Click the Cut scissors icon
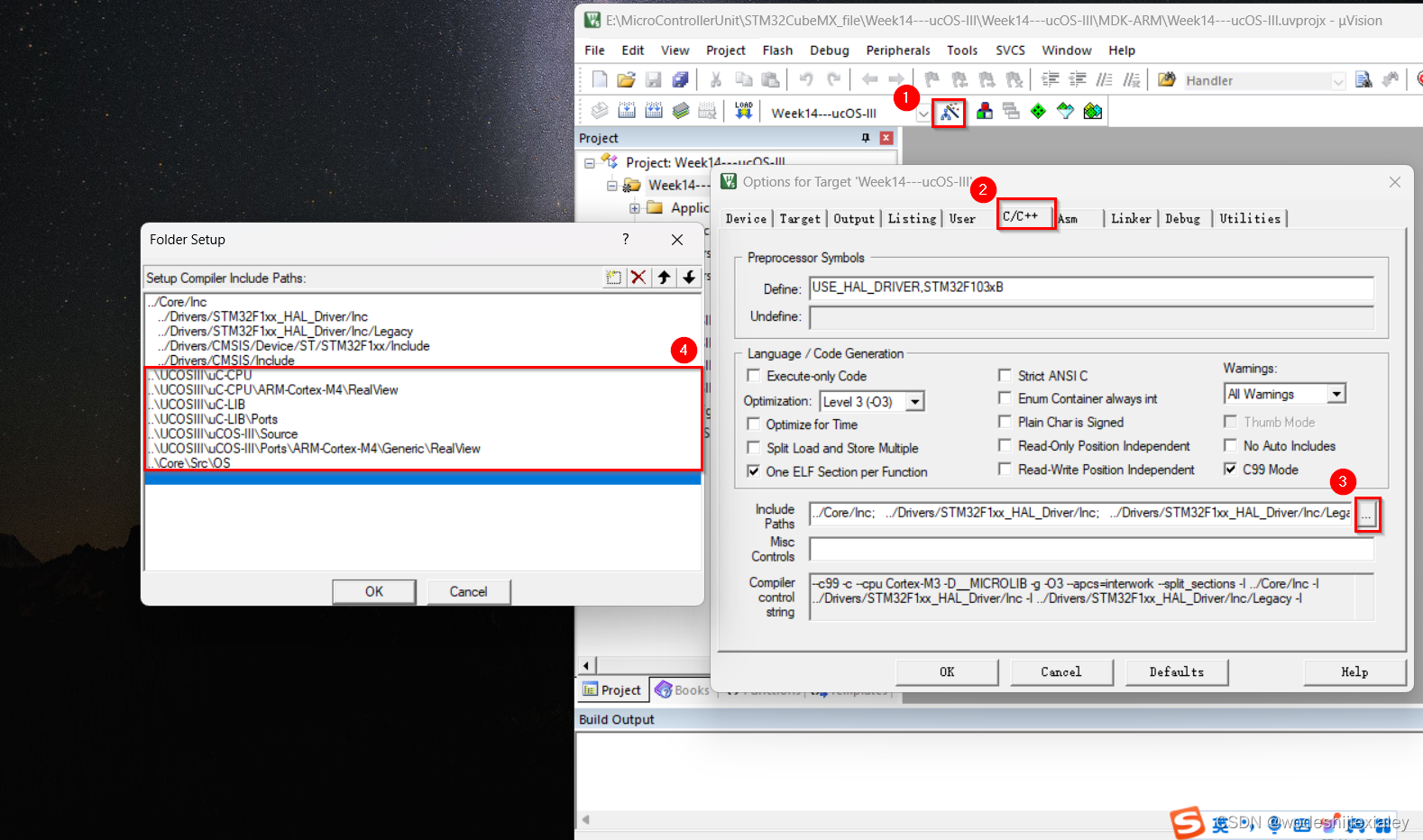Screen dimensions: 1423x840 (716, 79)
